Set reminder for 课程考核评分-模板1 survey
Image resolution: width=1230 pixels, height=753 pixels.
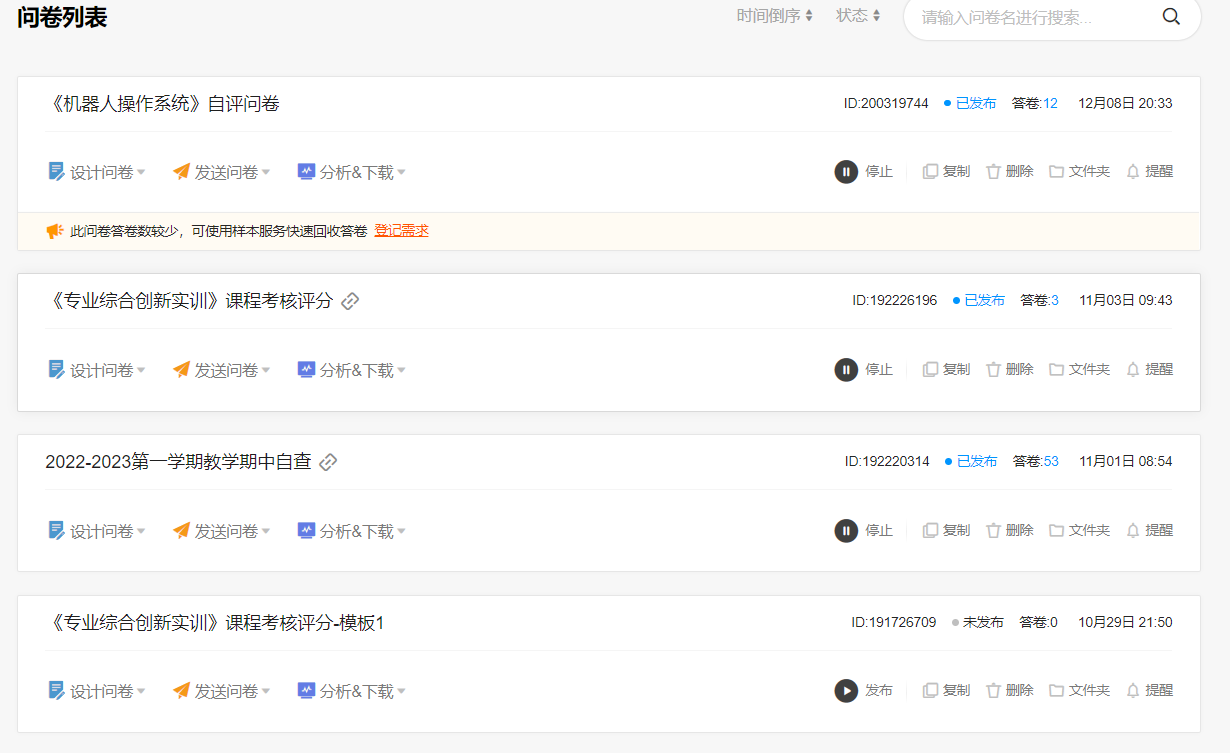coord(1149,691)
